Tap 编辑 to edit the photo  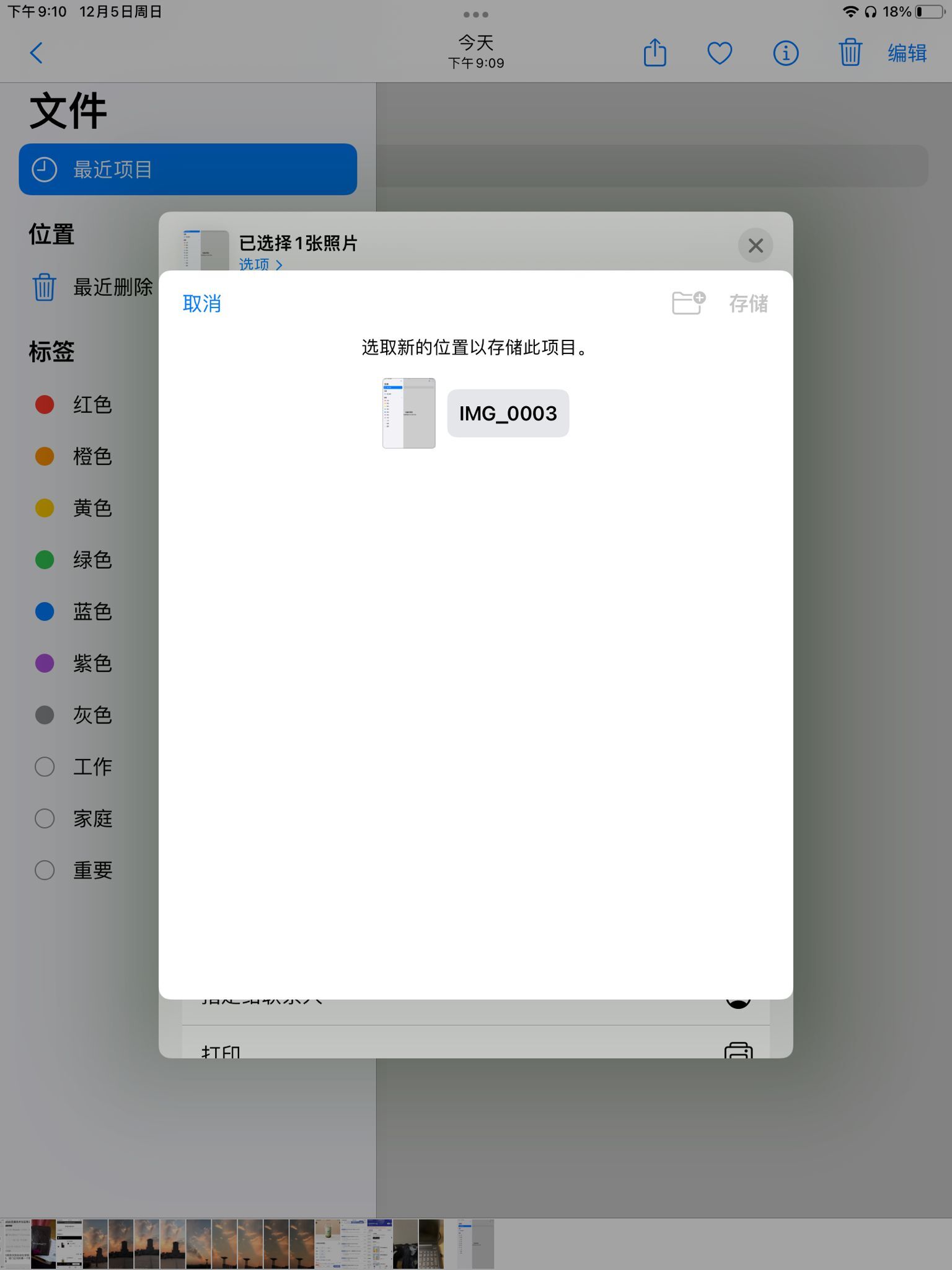907,53
